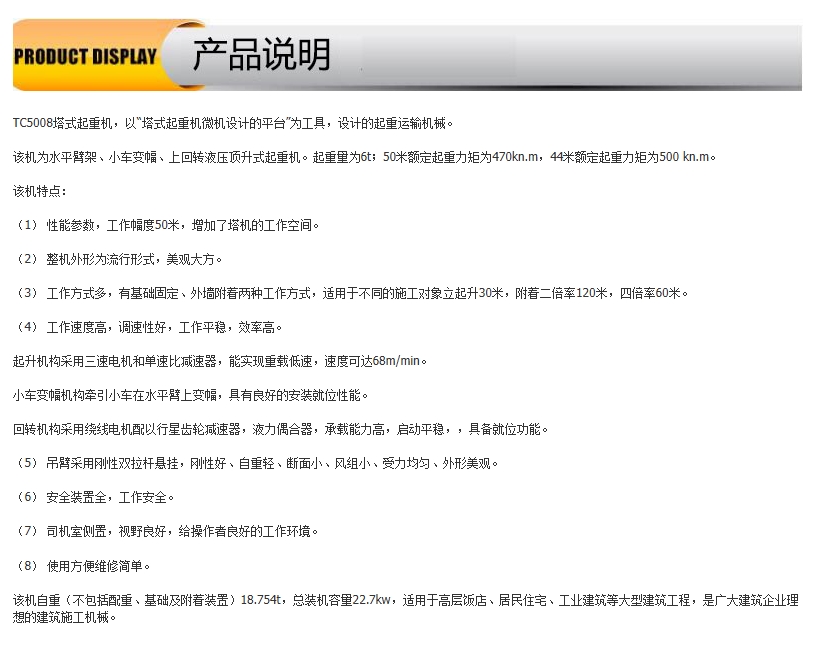The height and width of the screenshot is (672, 815).
Task: Click the 该机特点 line
Action: [x=40, y=191]
